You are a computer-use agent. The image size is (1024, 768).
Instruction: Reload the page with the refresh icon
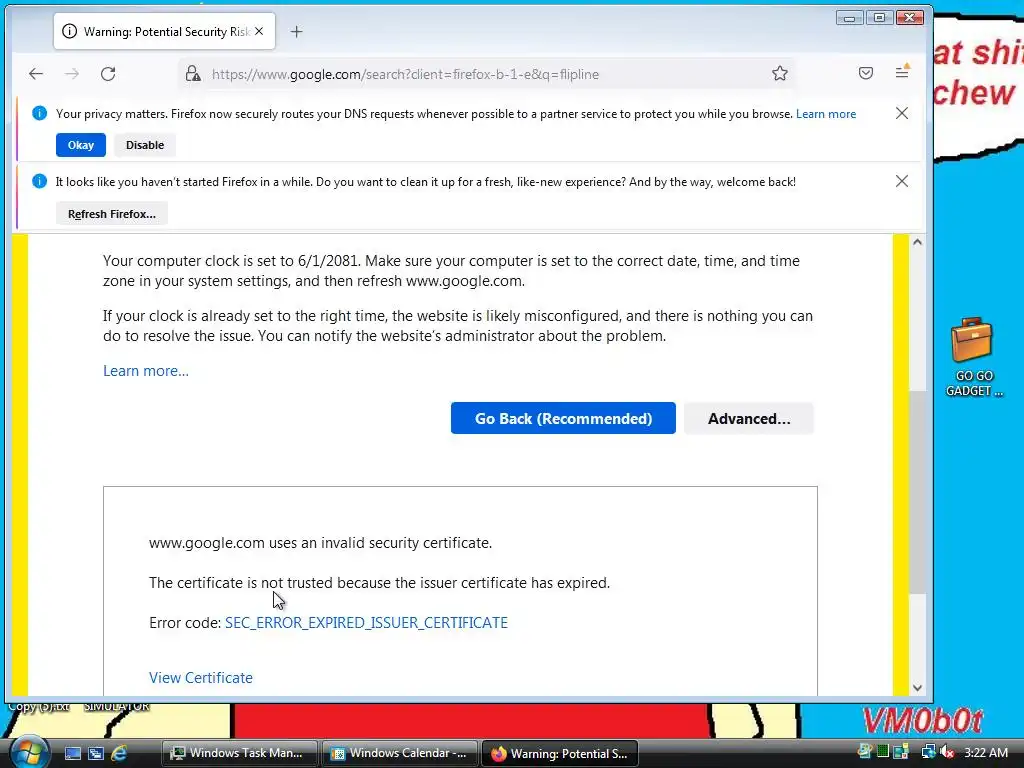[108, 74]
